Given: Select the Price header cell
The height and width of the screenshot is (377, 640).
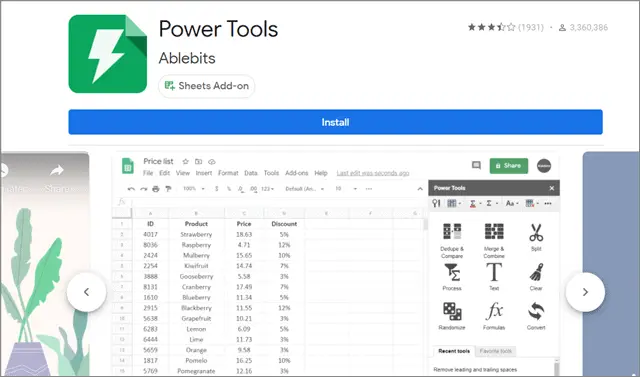Looking at the screenshot, I should [x=244, y=224].
